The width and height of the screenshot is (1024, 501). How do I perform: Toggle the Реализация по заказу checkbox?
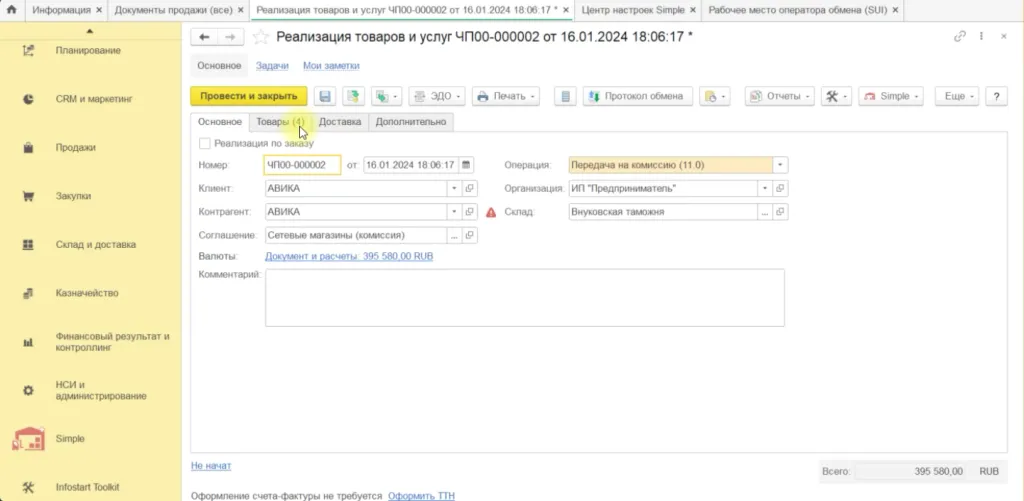tap(204, 143)
